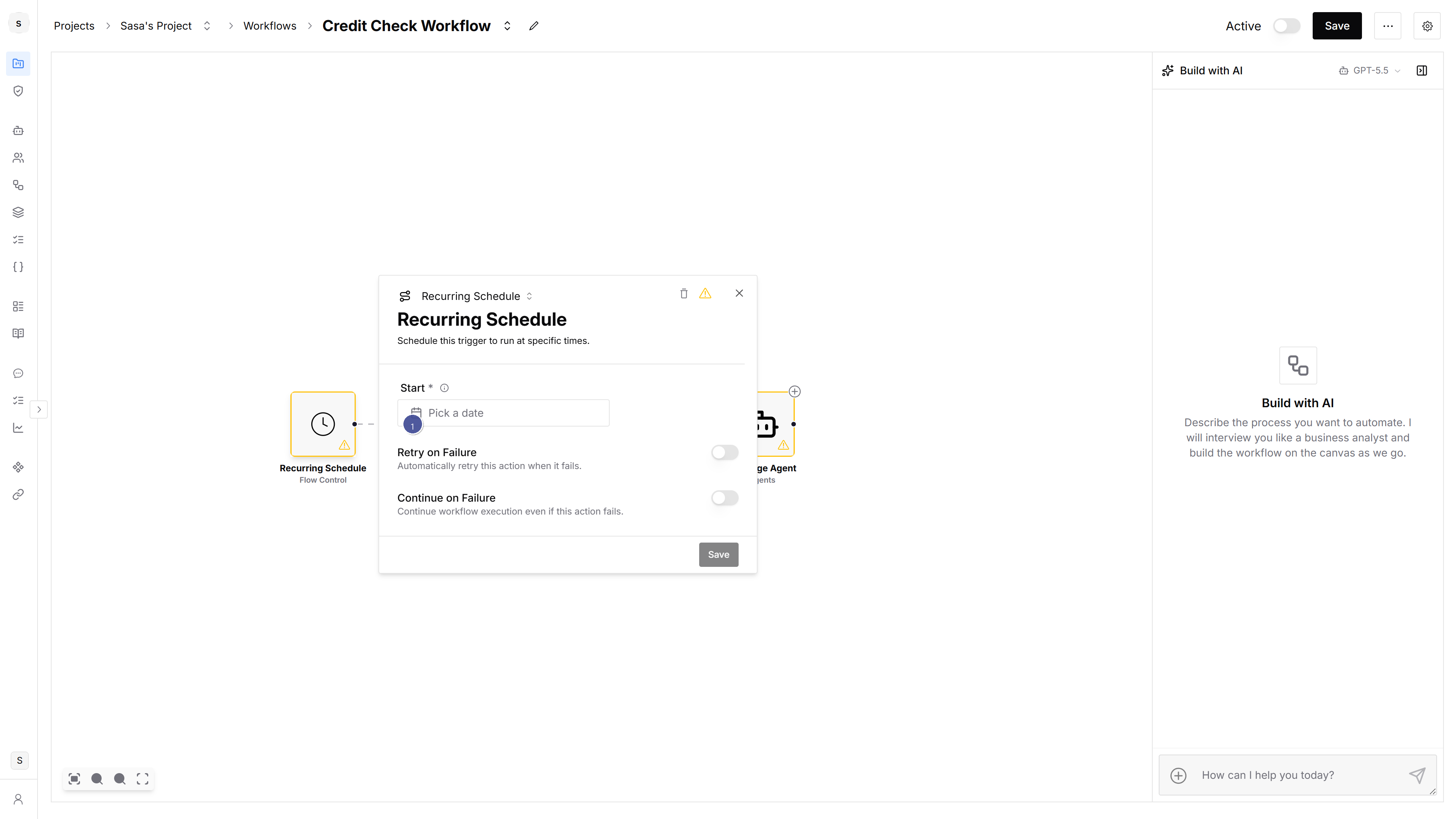Enable Continue on Failure
1456x819 pixels.
pos(725,498)
